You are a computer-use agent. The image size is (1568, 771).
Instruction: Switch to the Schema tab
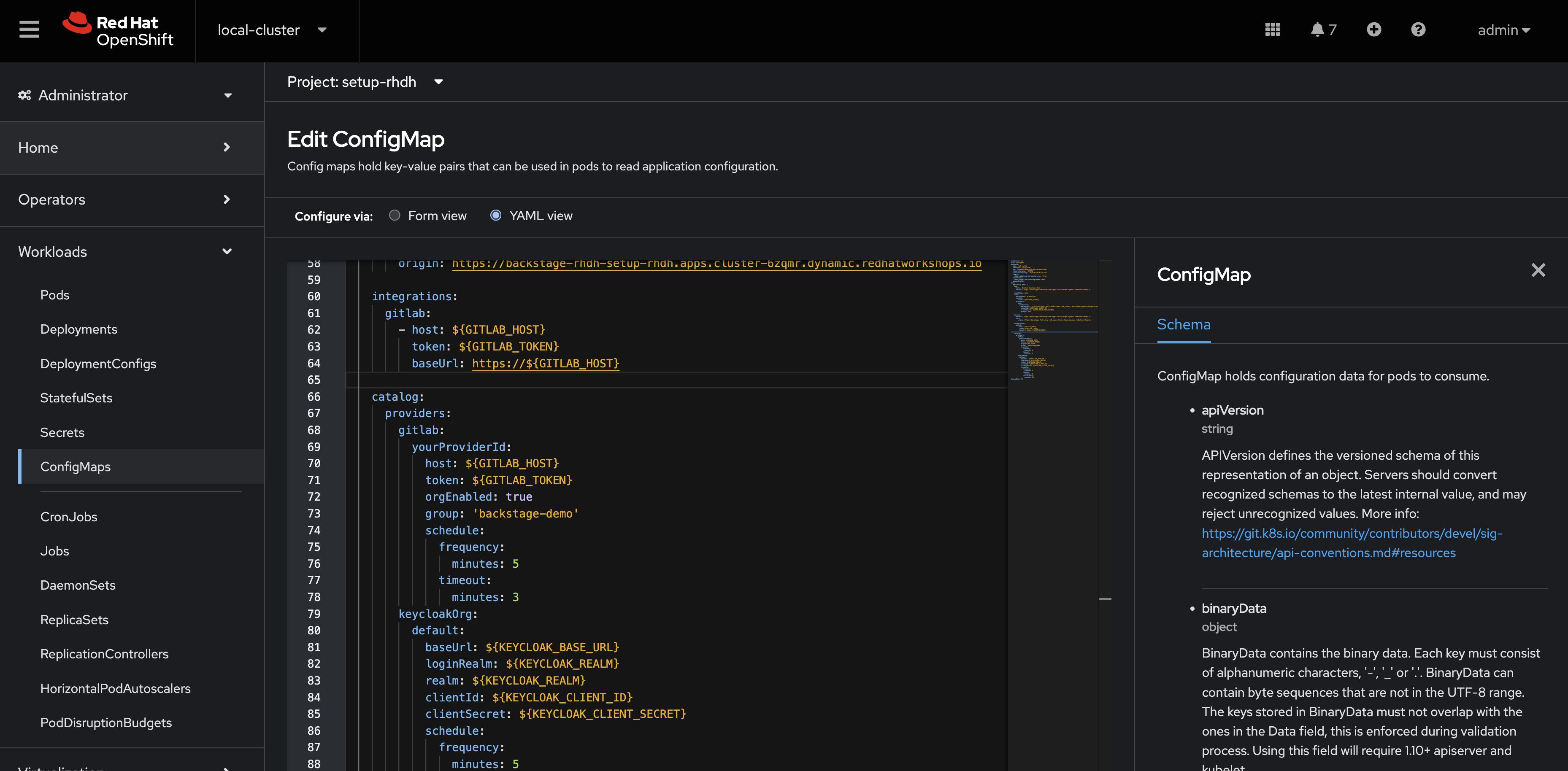(x=1183, y=325)
